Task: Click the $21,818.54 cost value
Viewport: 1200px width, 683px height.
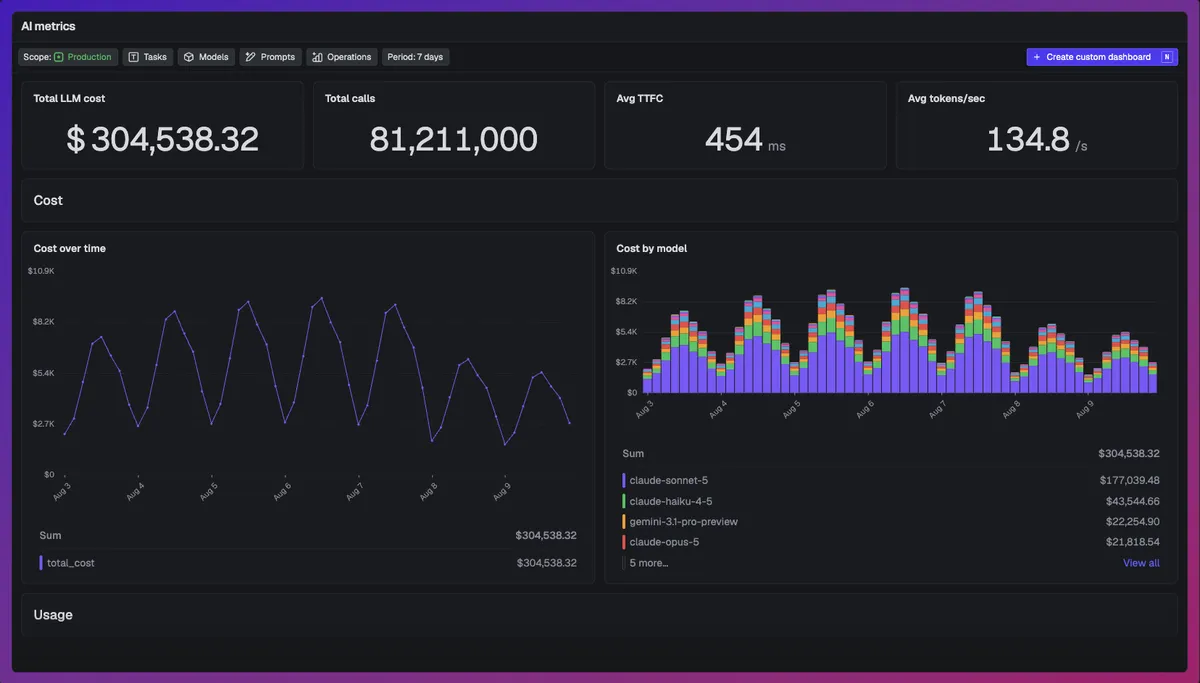Action: [x=1132, y=542]
